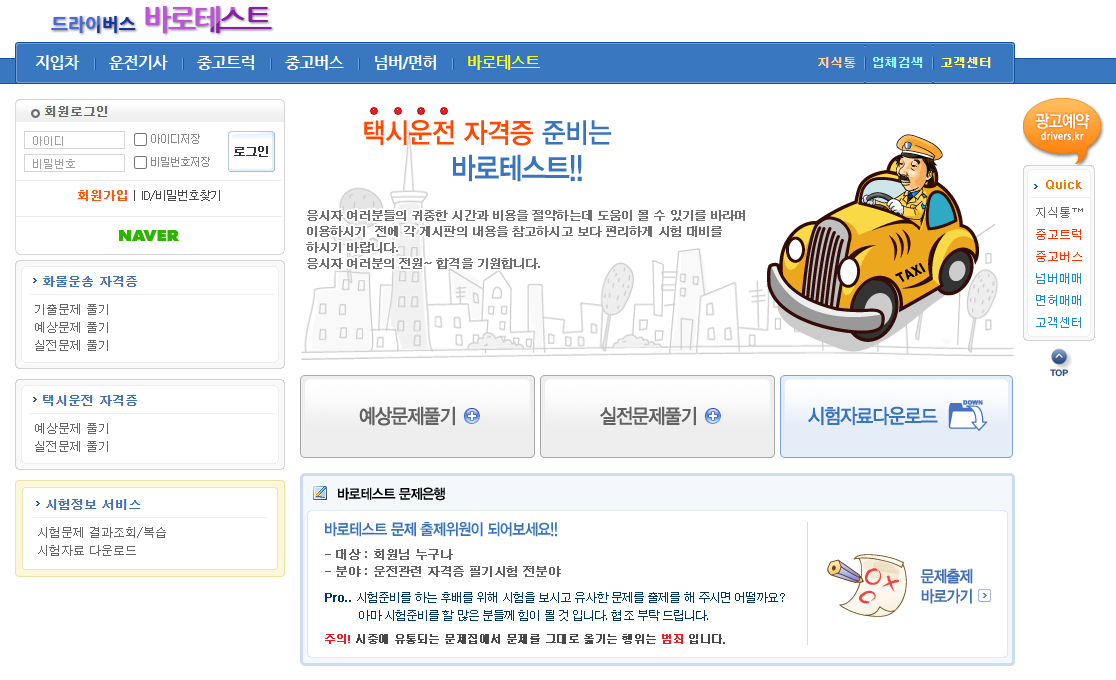Open the 넘버/면허 menu
1116x680 pixels.
(405, 63)
